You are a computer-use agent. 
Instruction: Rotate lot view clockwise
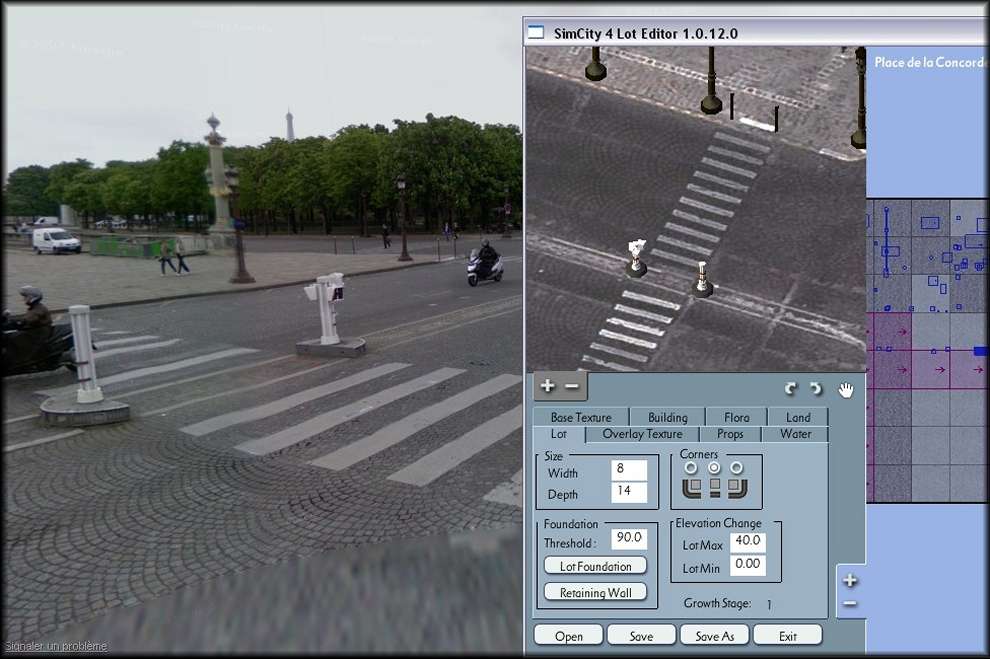[791, 388]
